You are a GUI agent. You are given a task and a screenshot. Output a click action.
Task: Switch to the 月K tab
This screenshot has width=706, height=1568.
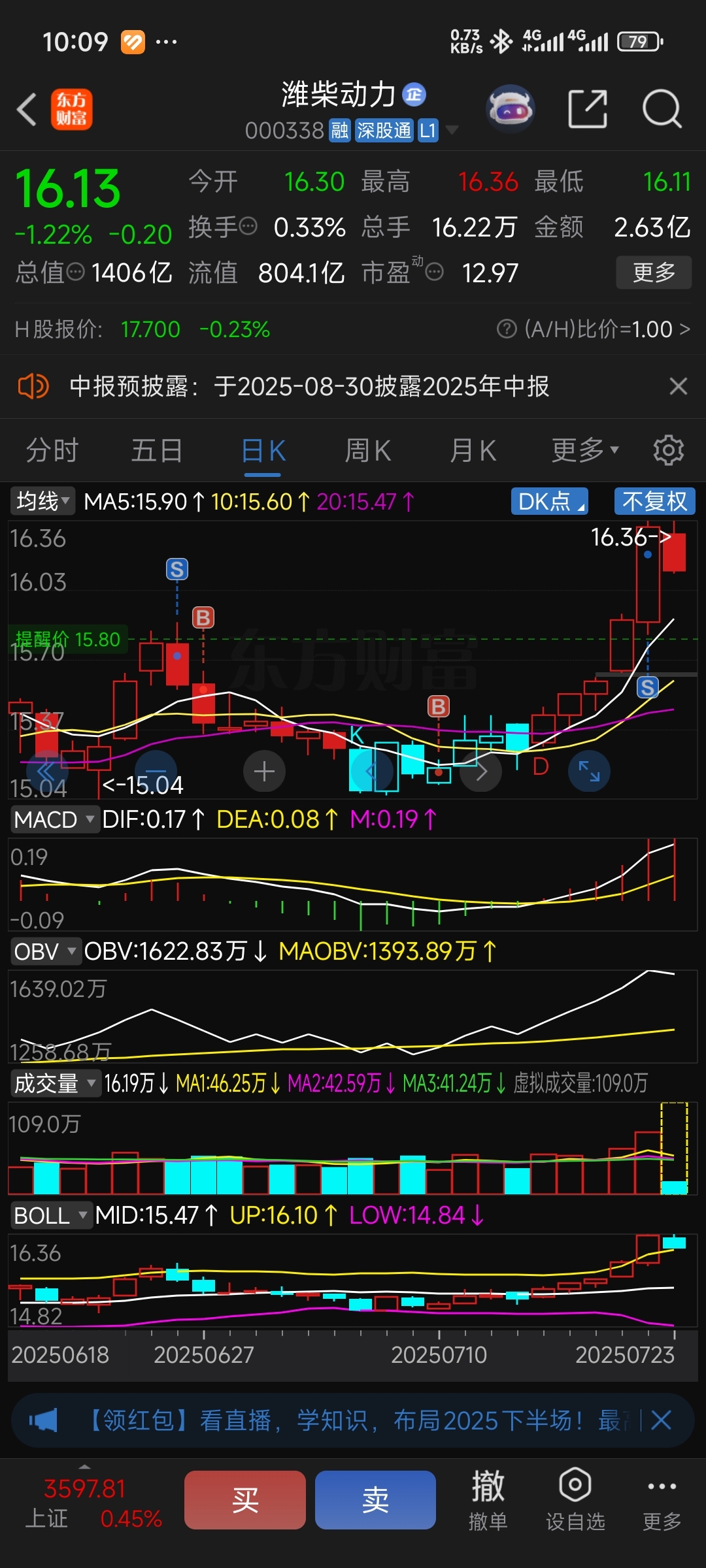click(x=473, y=450)
